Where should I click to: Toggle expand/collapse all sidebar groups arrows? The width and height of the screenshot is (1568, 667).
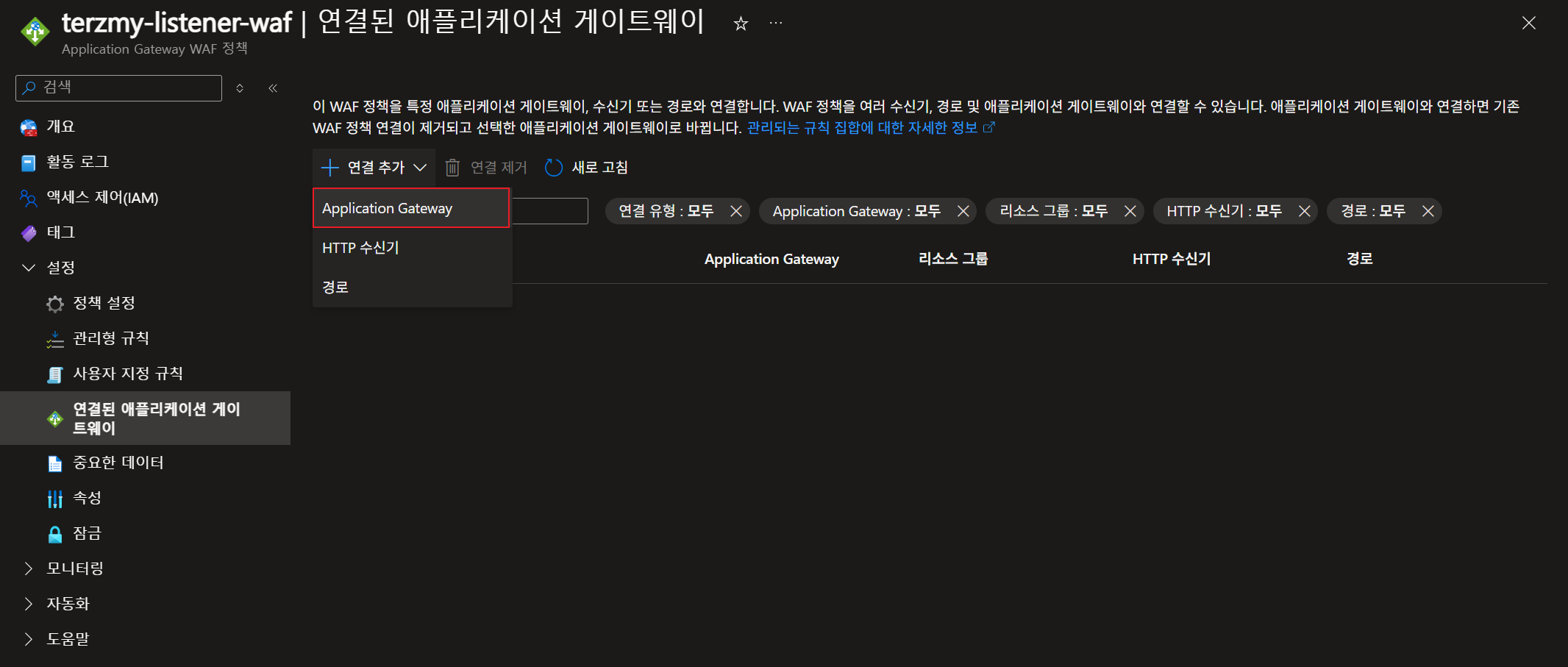tap(240, 88)
